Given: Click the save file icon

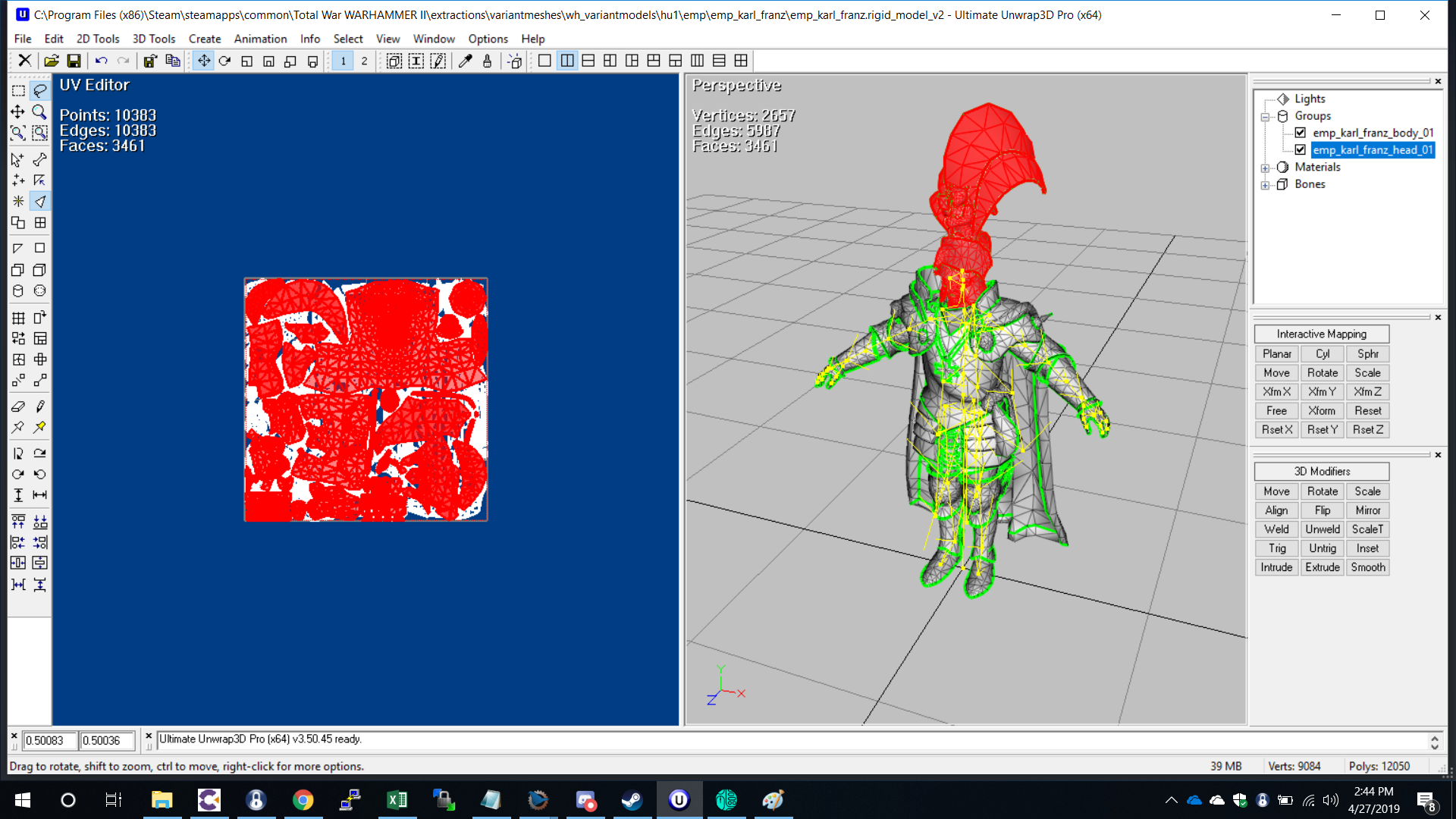Looking at the screenshot, I should 74,61.
